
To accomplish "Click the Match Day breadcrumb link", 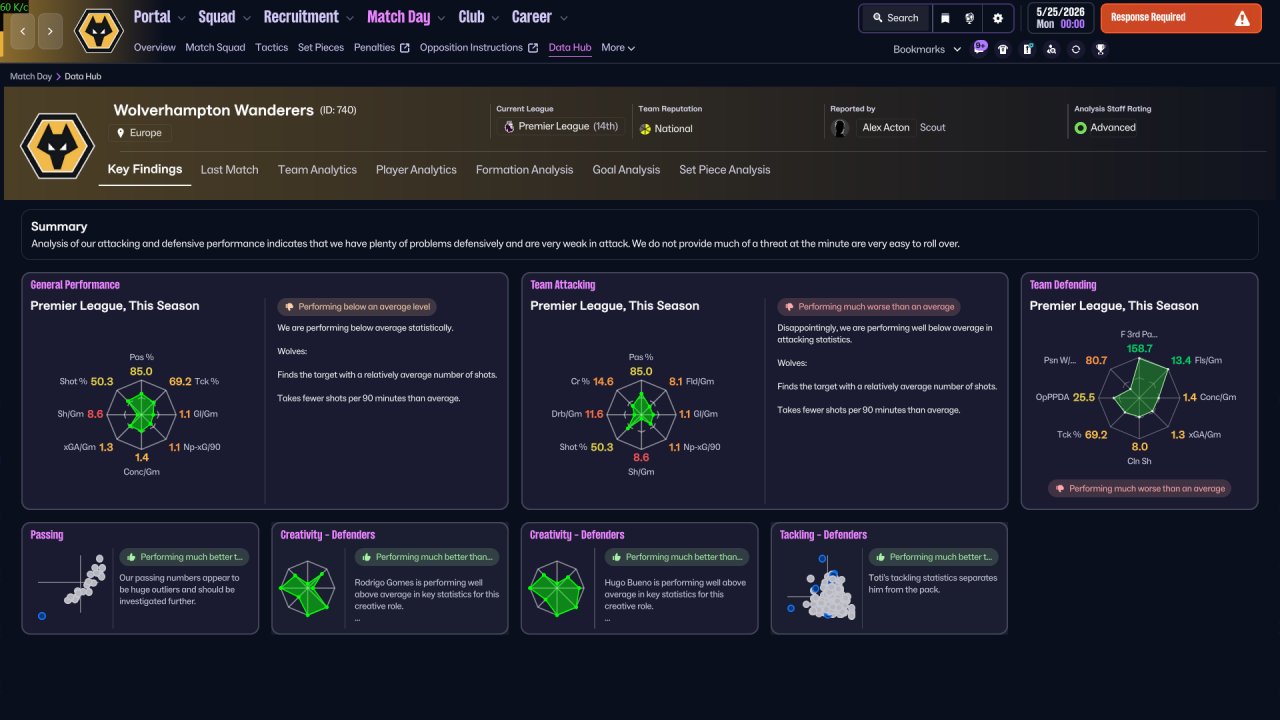I will tap(31, 76).
